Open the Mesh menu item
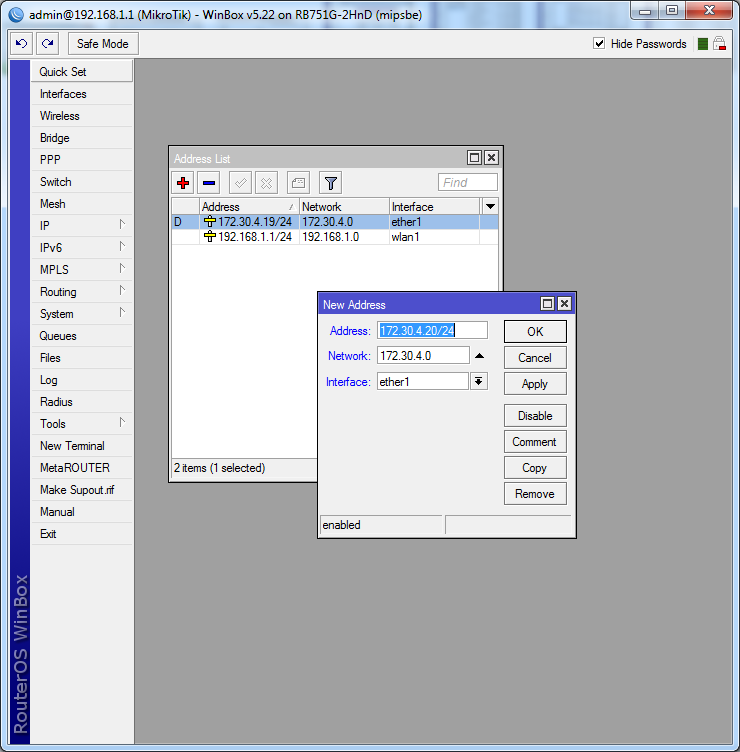 click(x=82, y=204)
